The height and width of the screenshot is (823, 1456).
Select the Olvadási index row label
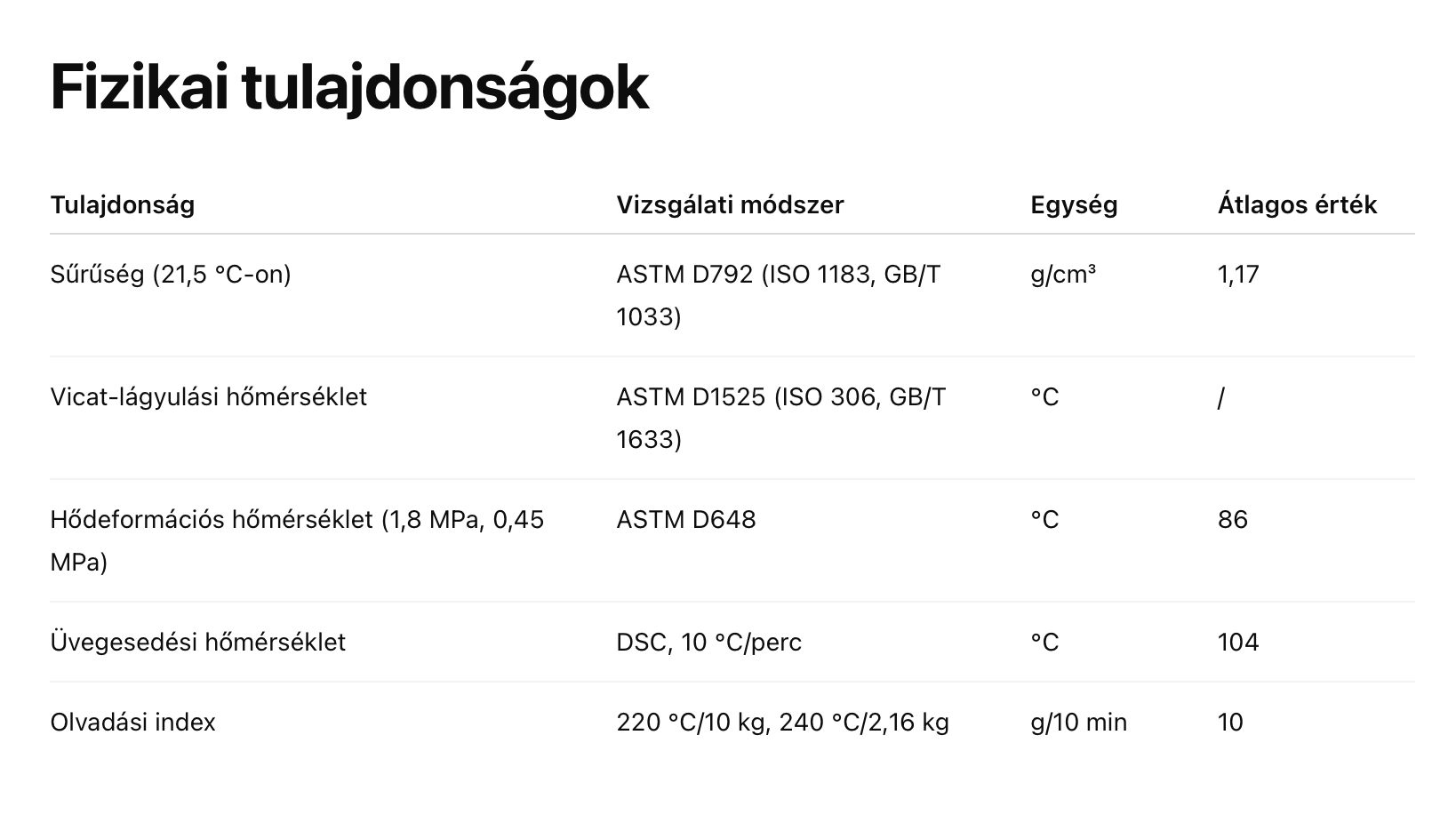(133, 722)
